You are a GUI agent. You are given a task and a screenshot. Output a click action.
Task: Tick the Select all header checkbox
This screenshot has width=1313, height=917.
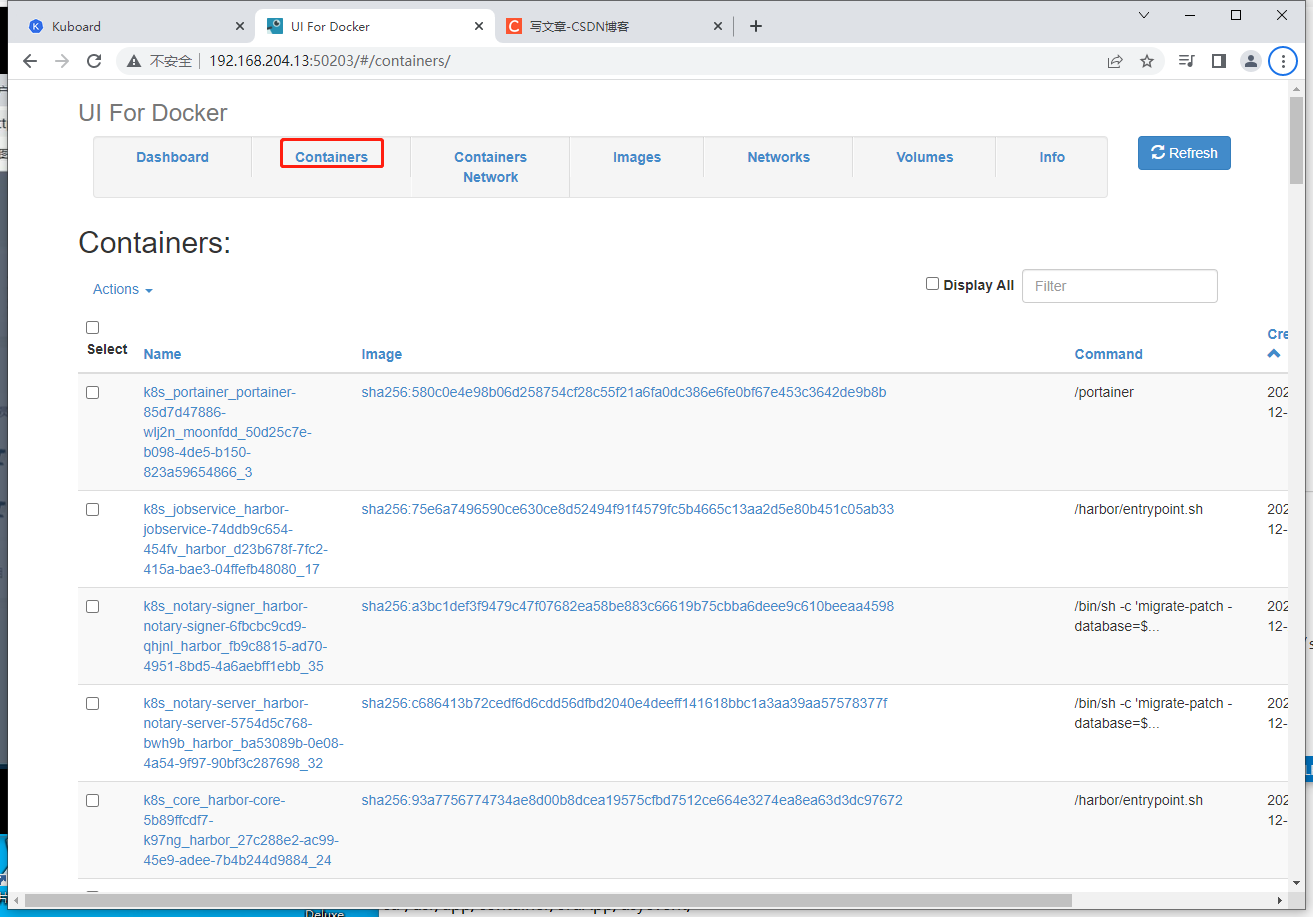click(93, 327)
